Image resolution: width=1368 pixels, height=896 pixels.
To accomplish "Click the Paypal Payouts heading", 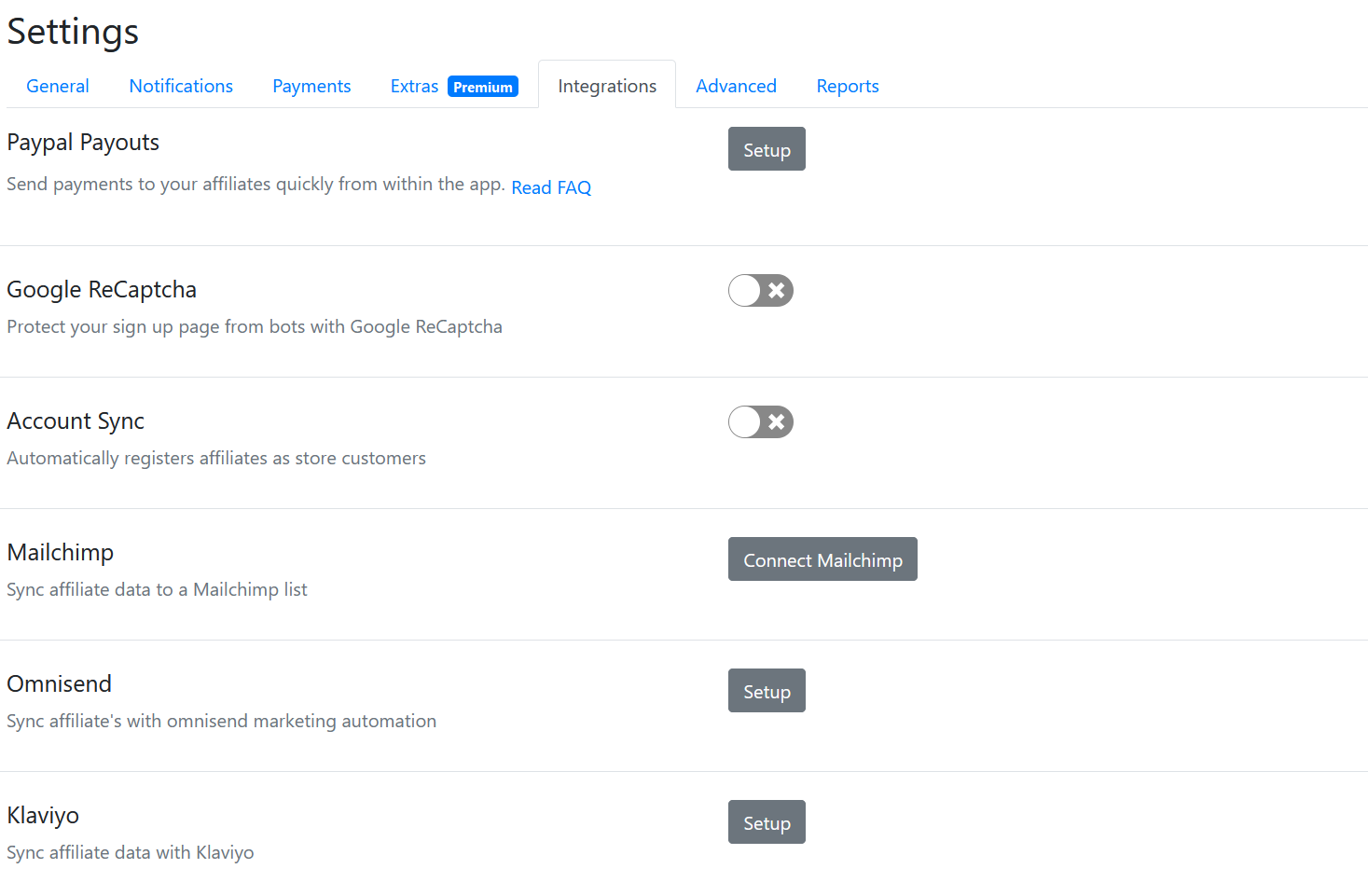I will (83, 143).
